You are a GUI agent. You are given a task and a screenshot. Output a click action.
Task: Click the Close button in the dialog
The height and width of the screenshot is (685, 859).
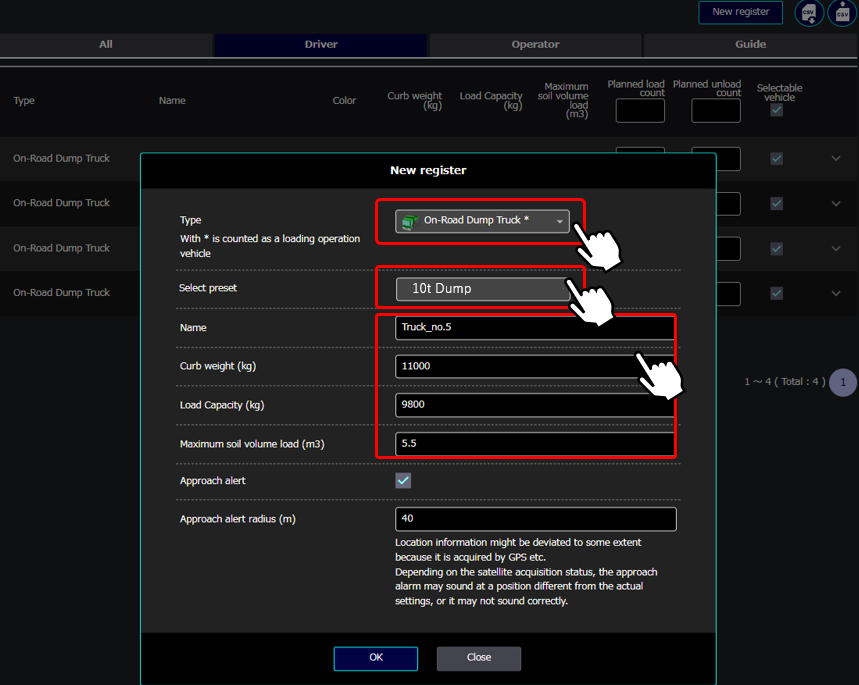tap(478, 658)
